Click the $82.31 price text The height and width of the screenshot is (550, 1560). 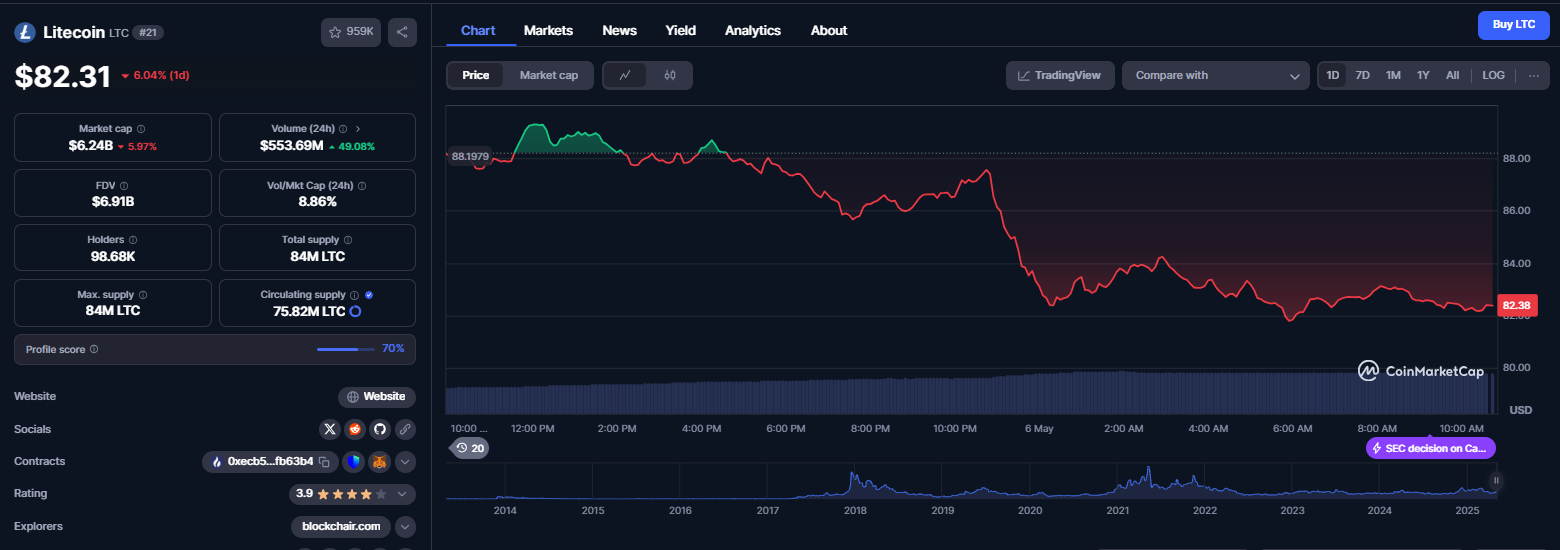coord(62,77)
